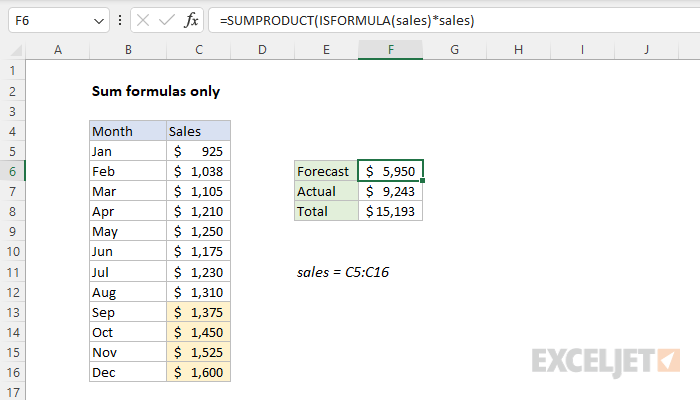This screenshot has width=700, height=400.
Task: Select Actual value 9,243 cell
Action: [391, 192]
